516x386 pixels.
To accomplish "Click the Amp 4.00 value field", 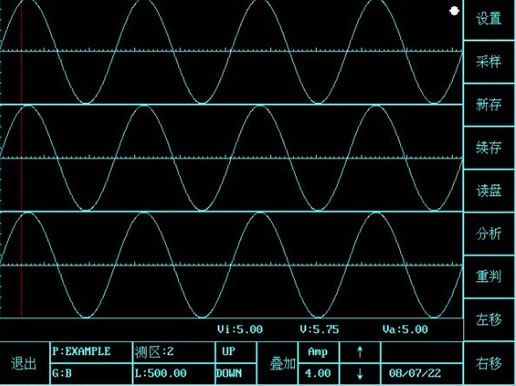I will 318,374.
